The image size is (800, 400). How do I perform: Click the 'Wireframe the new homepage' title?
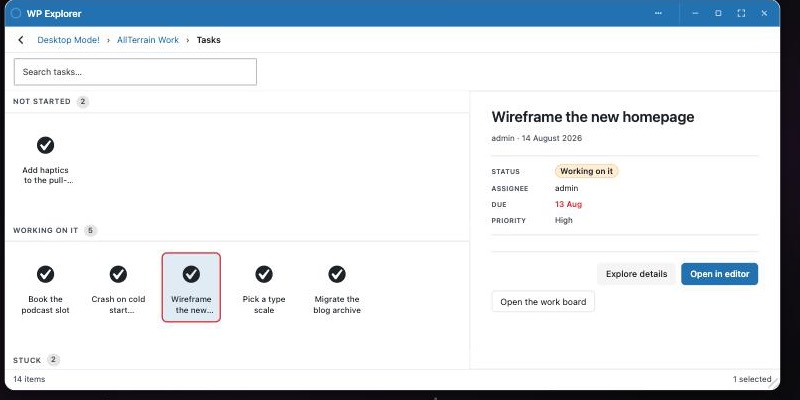point(593,117)
